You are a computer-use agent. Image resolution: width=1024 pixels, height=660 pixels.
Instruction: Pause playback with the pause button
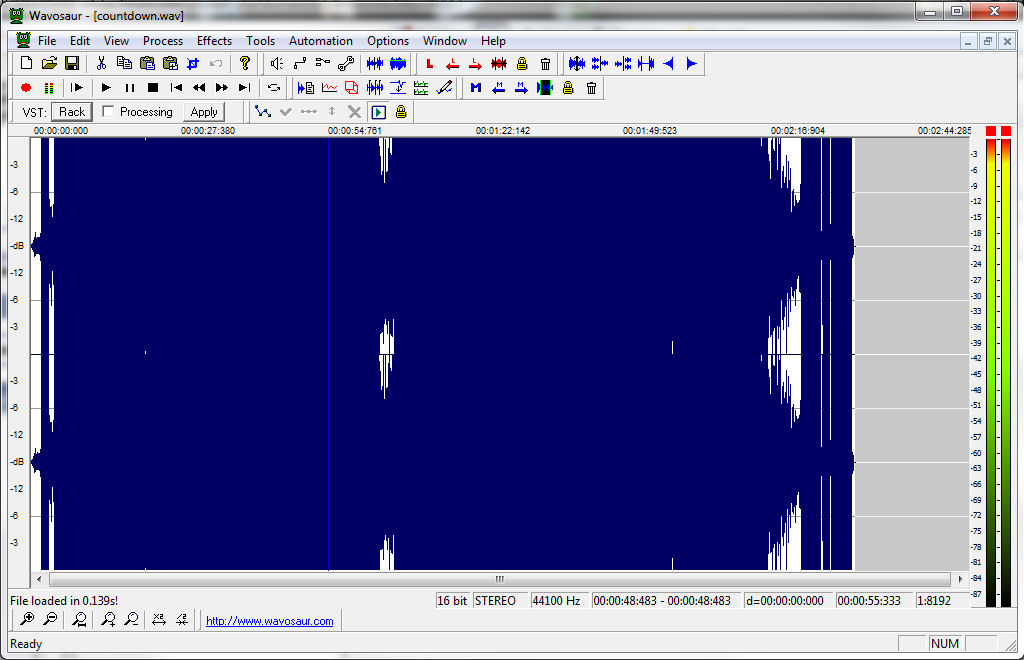coord(129,87)
